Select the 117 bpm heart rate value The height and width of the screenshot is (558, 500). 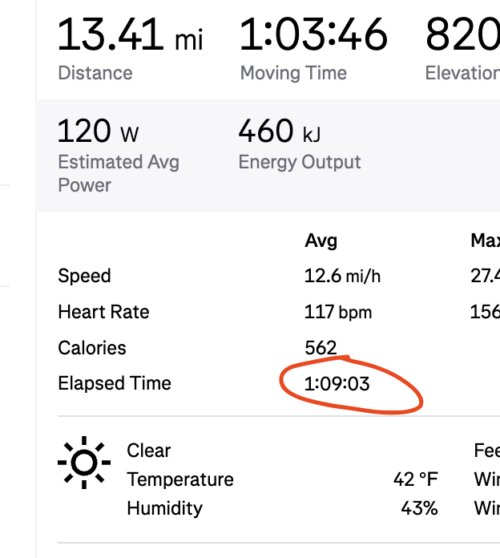(338, 312)
